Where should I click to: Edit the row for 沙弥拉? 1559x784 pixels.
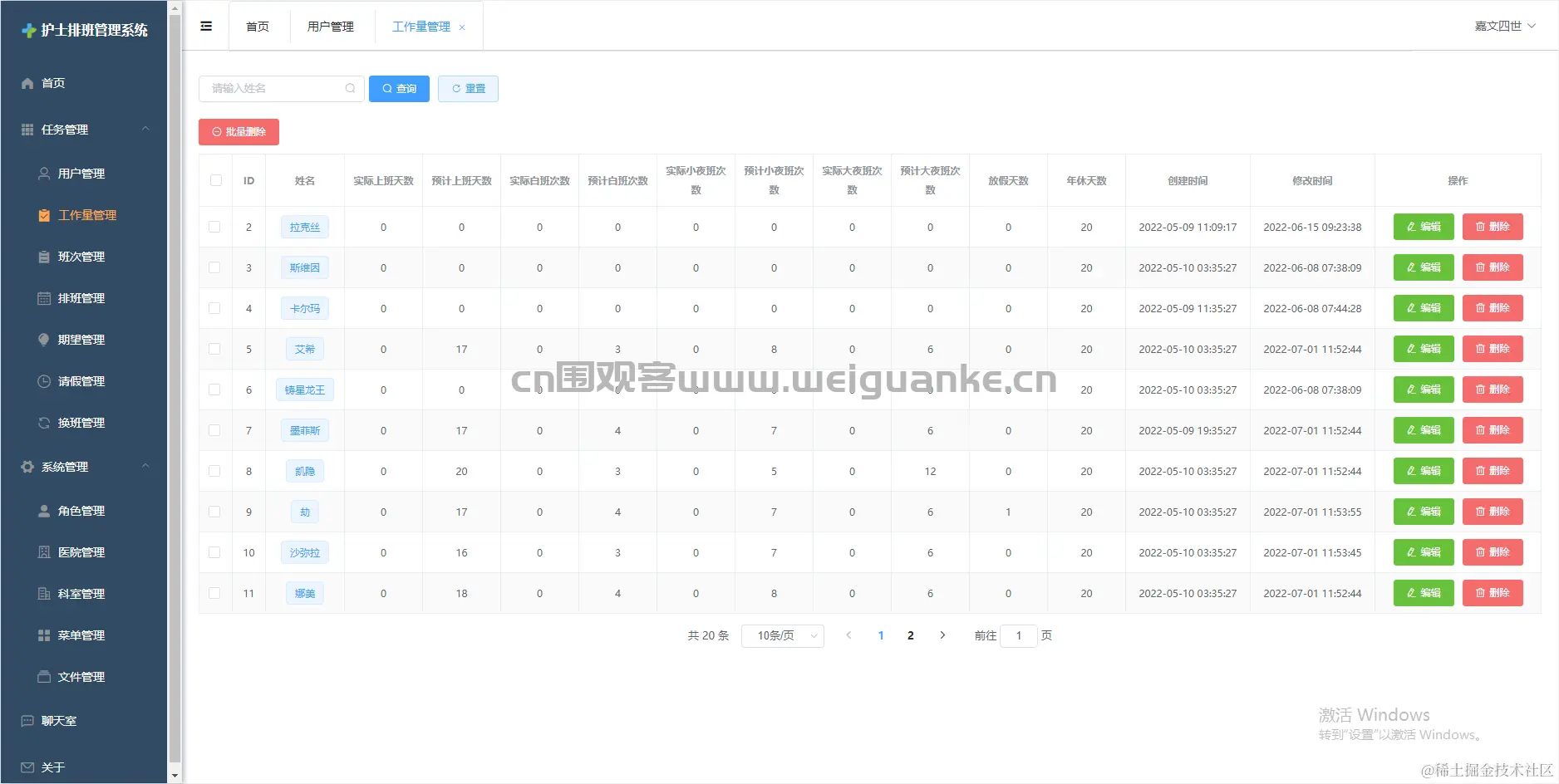[1424, 552]
